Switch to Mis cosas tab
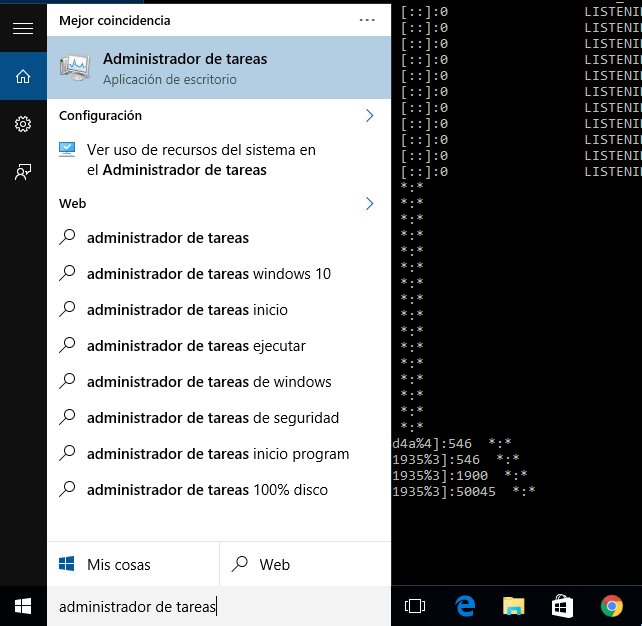 coord(133,564)
